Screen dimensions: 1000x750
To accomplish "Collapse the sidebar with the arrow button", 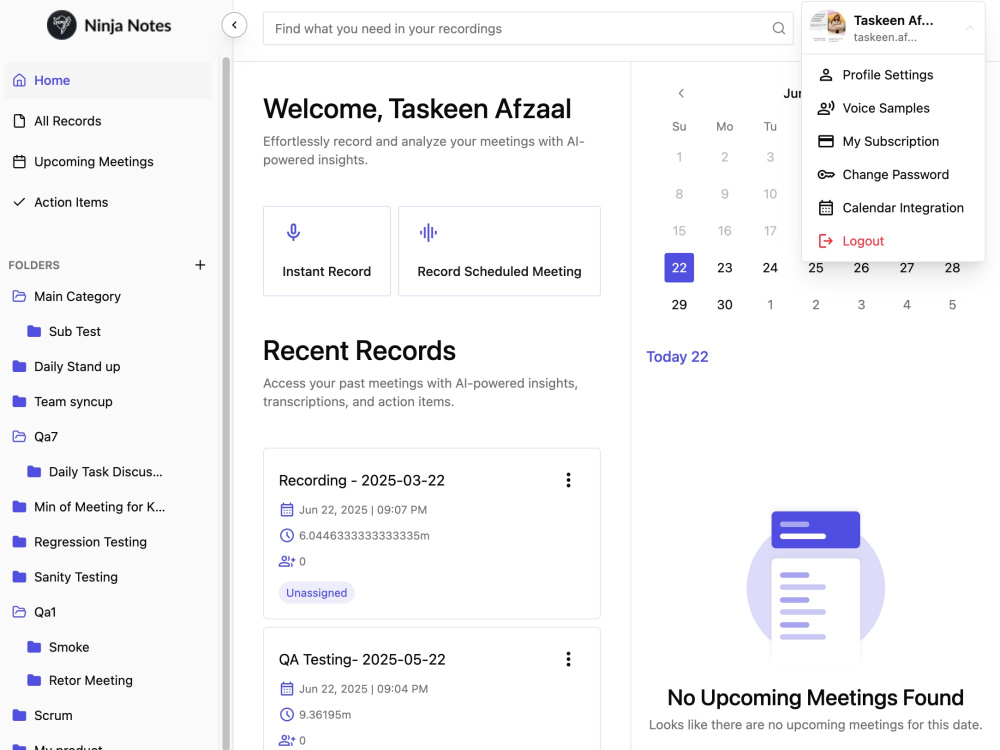I will 234,26.
